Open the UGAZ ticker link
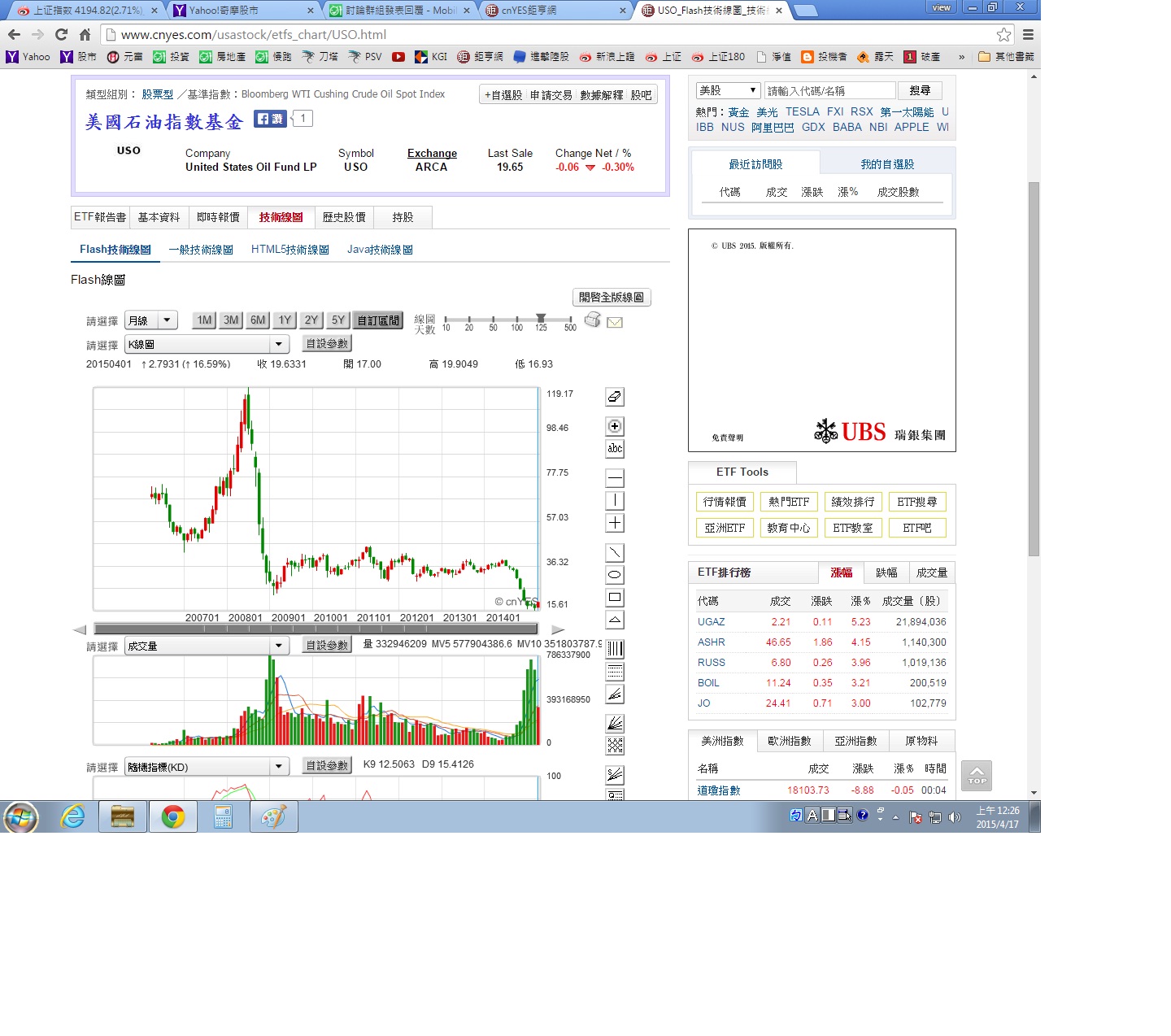 click(x=711, y=621)
